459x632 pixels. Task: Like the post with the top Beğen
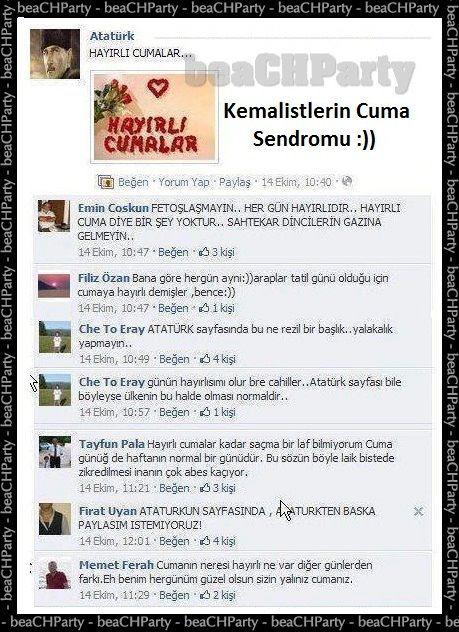[133, 182]
